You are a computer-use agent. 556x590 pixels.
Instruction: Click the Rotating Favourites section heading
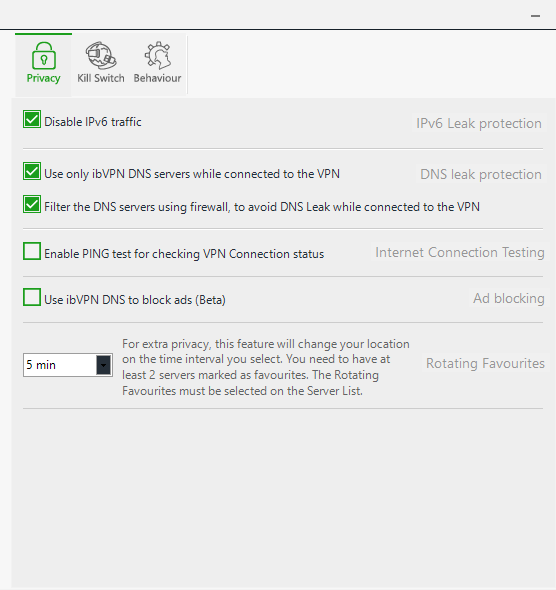[485, 363]
